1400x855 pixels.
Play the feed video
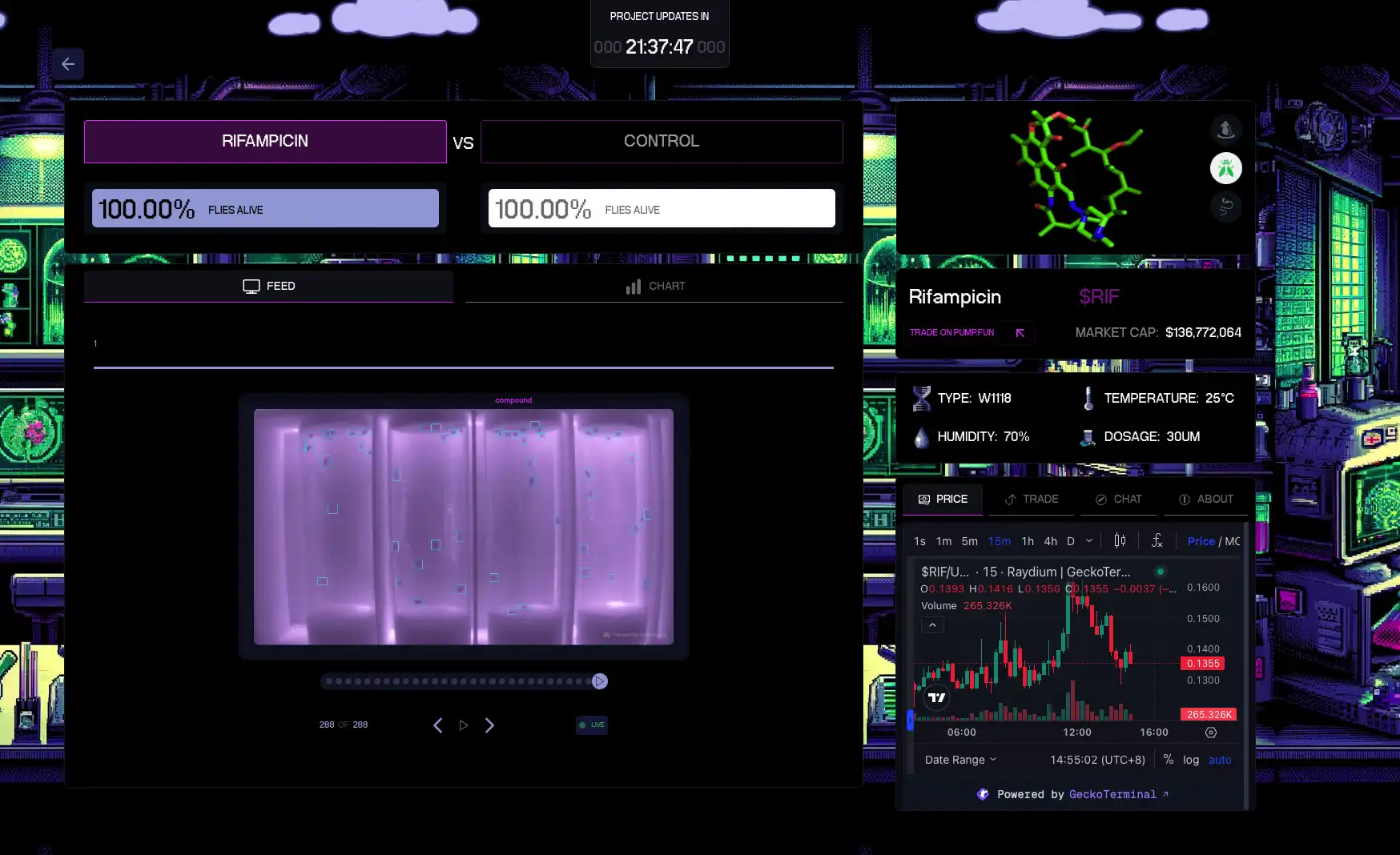click(464, 725)
